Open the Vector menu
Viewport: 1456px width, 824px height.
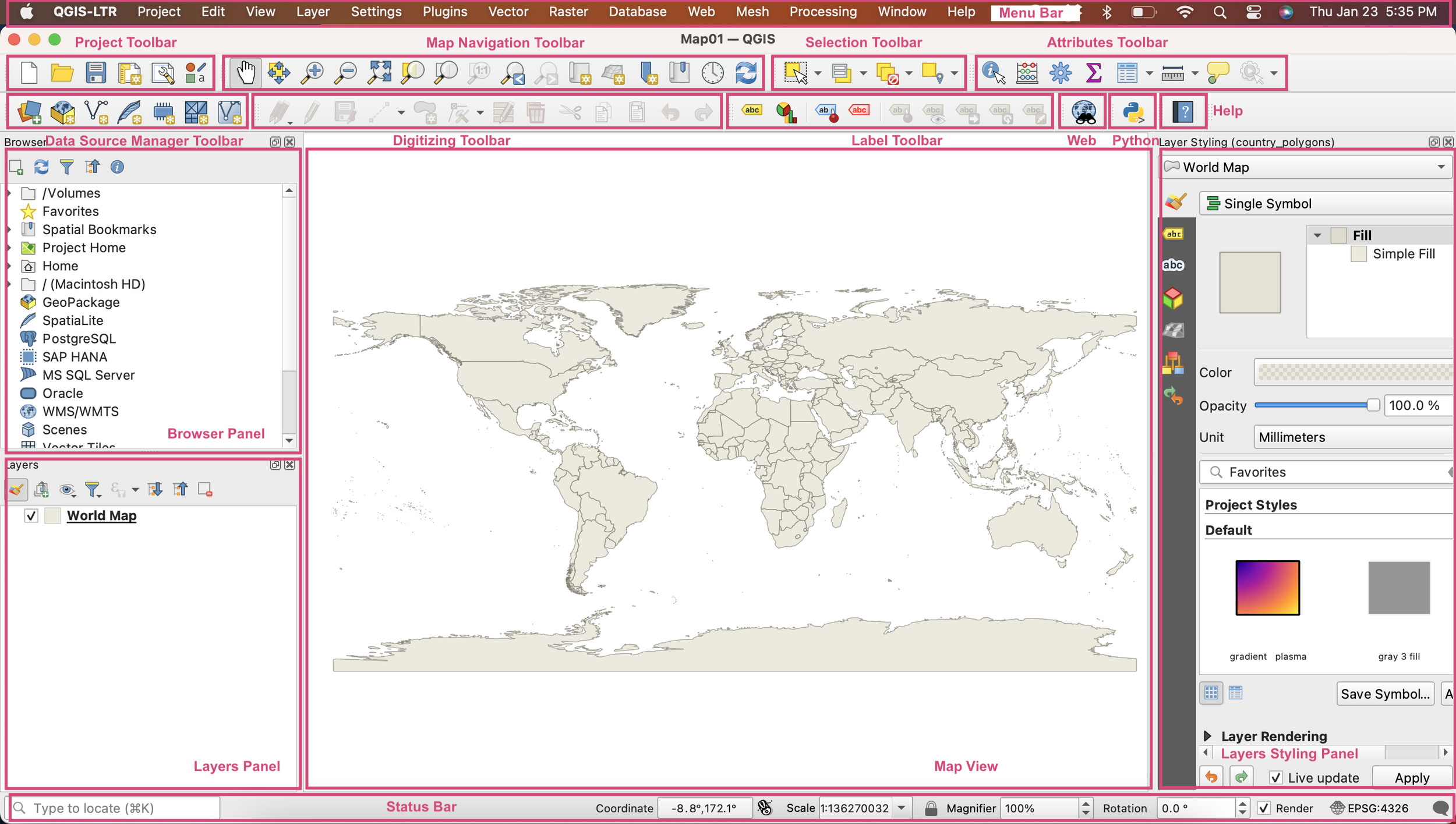pyautogui.click(x=507, y=12)
